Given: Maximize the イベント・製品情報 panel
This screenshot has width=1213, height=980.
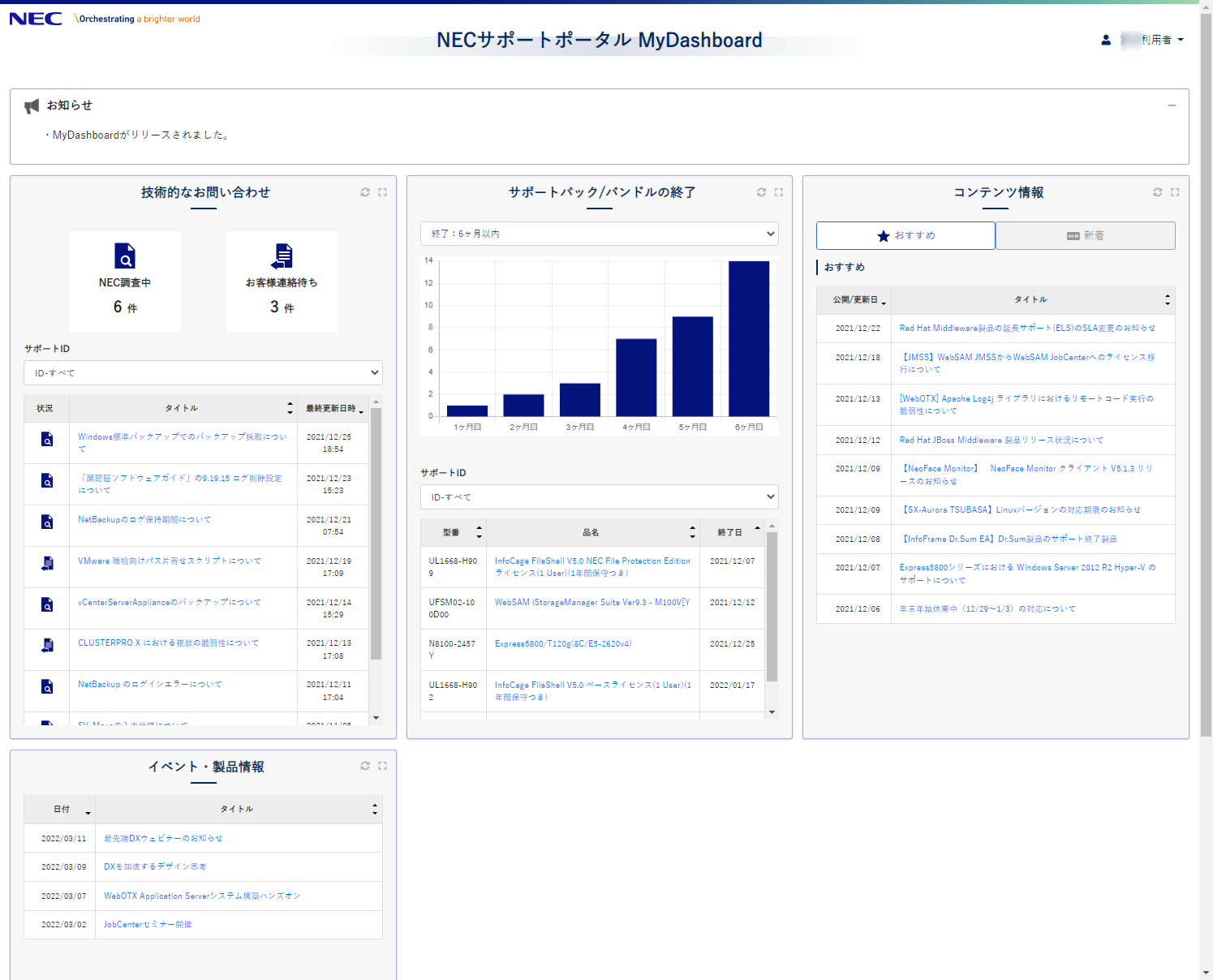Looking at the screenshot, I should [382, 766].
